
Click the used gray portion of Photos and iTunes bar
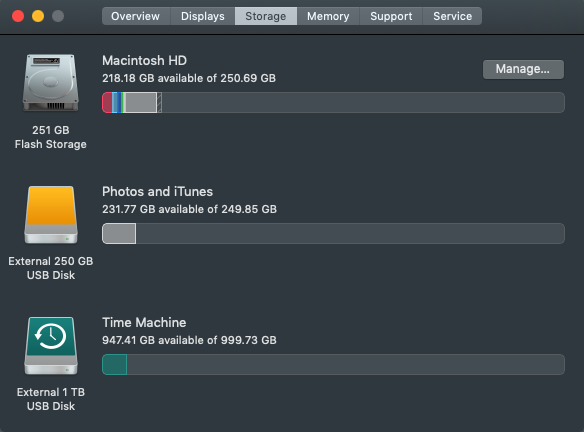pos(119,234)
